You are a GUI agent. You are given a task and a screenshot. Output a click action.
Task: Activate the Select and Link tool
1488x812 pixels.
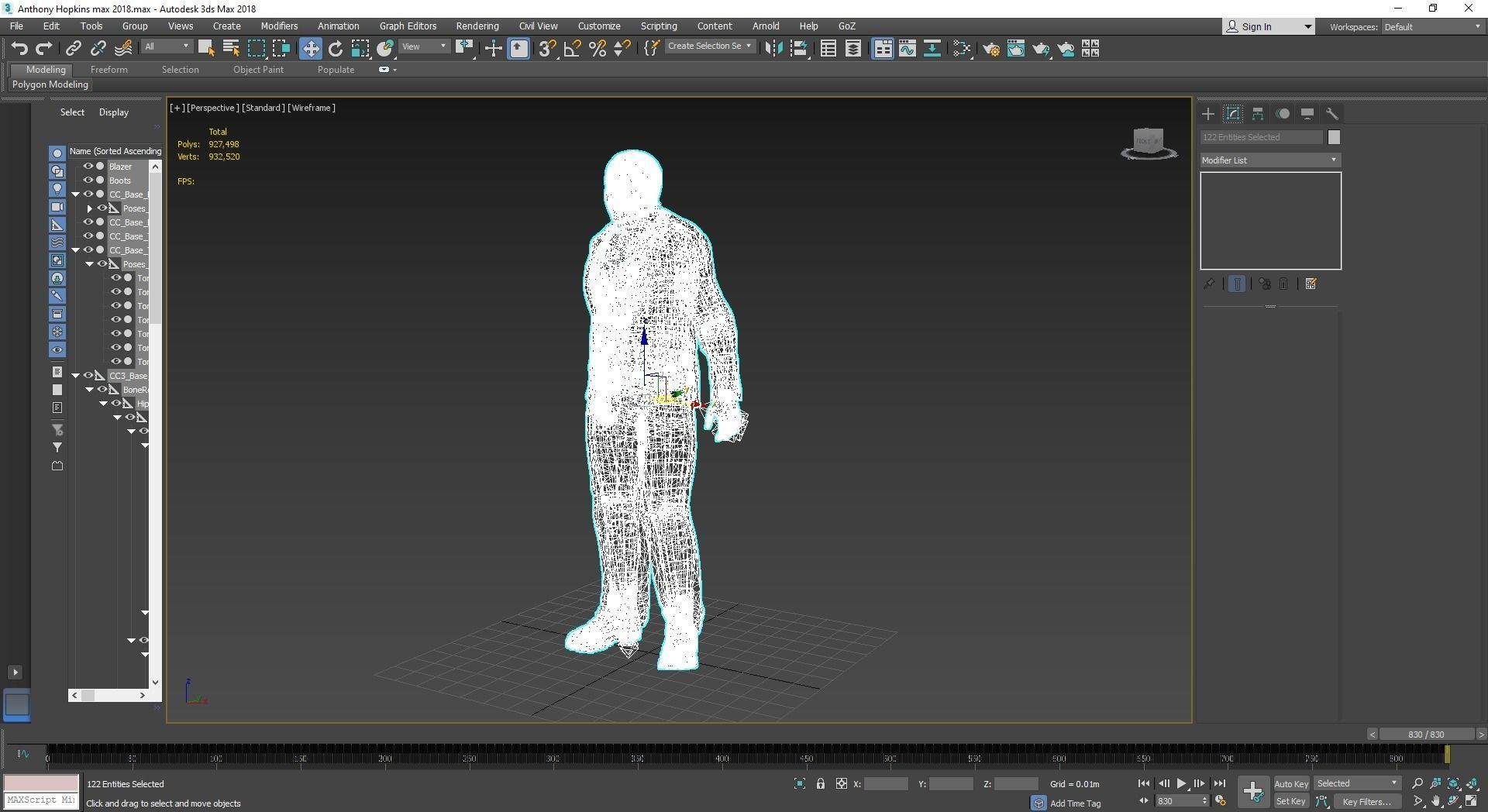73,49
